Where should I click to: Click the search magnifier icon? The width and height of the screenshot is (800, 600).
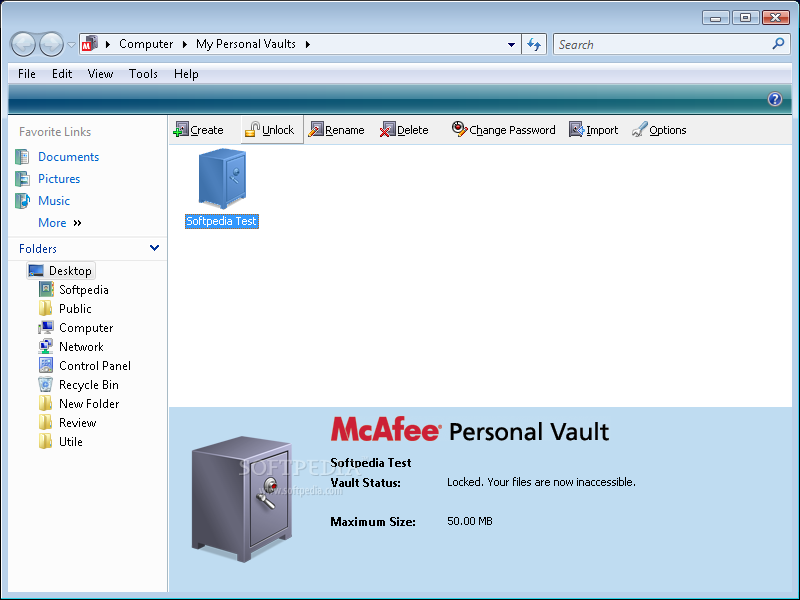pyautogui.click(x=778, y=44)
